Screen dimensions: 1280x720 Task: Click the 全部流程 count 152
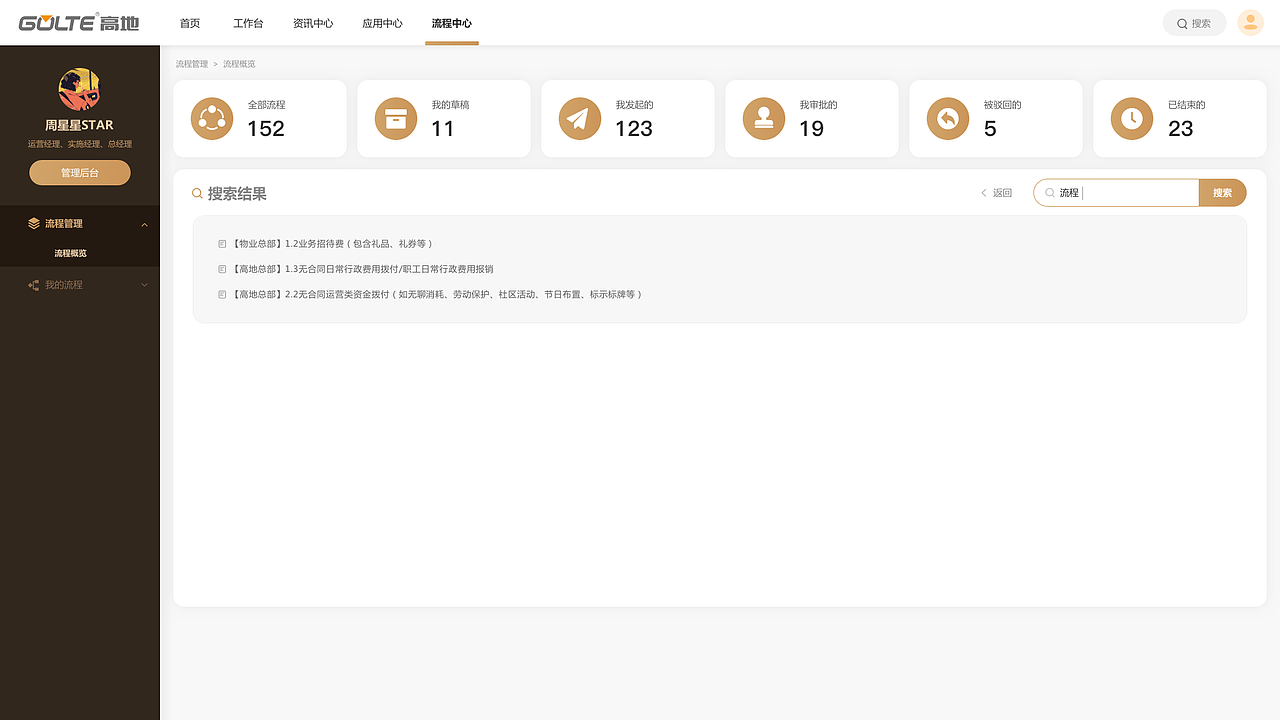coord(266,129)
